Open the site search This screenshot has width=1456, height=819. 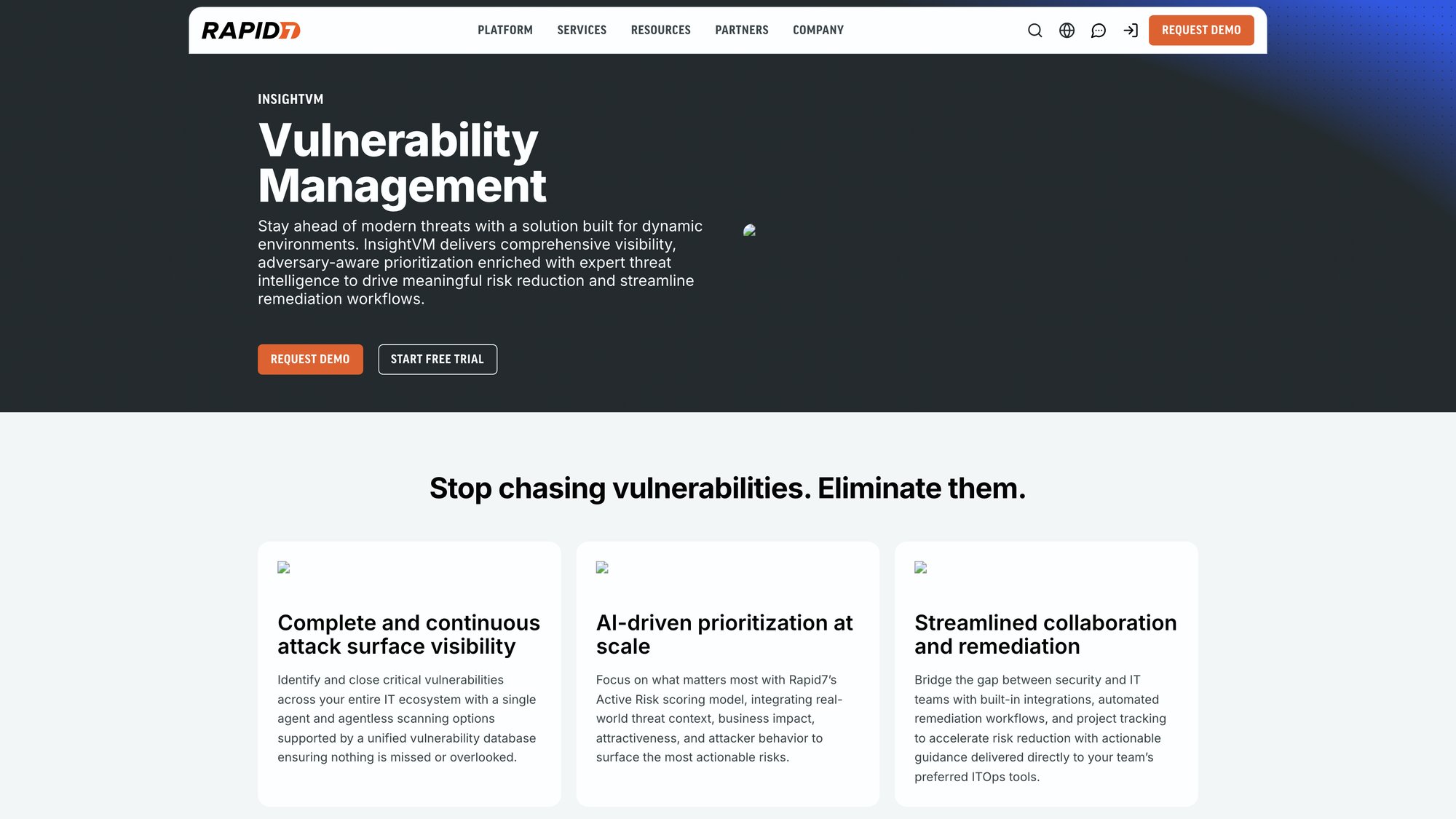(x=1034, y=31)
